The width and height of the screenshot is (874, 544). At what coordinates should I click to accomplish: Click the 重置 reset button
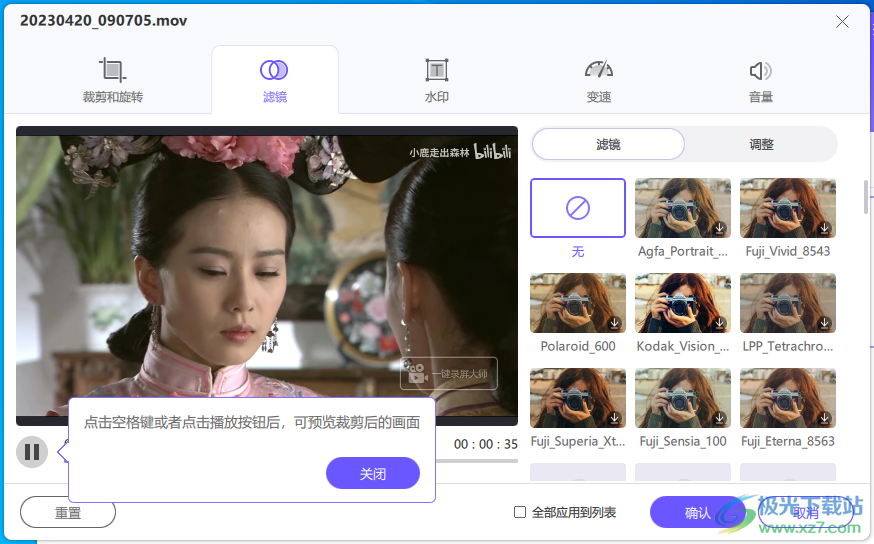pyautogui.click(x=68, y=512)
